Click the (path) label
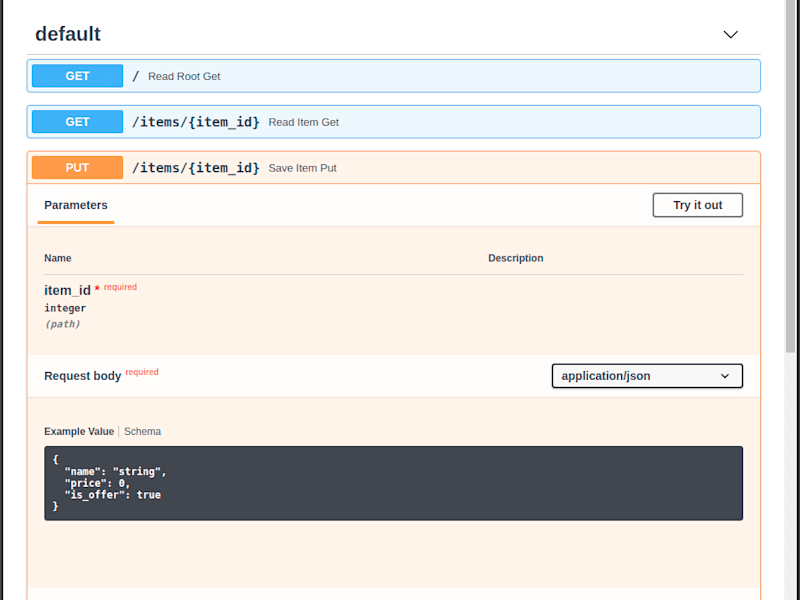Viewport: 800px width, 600px height. pos(62,324)
